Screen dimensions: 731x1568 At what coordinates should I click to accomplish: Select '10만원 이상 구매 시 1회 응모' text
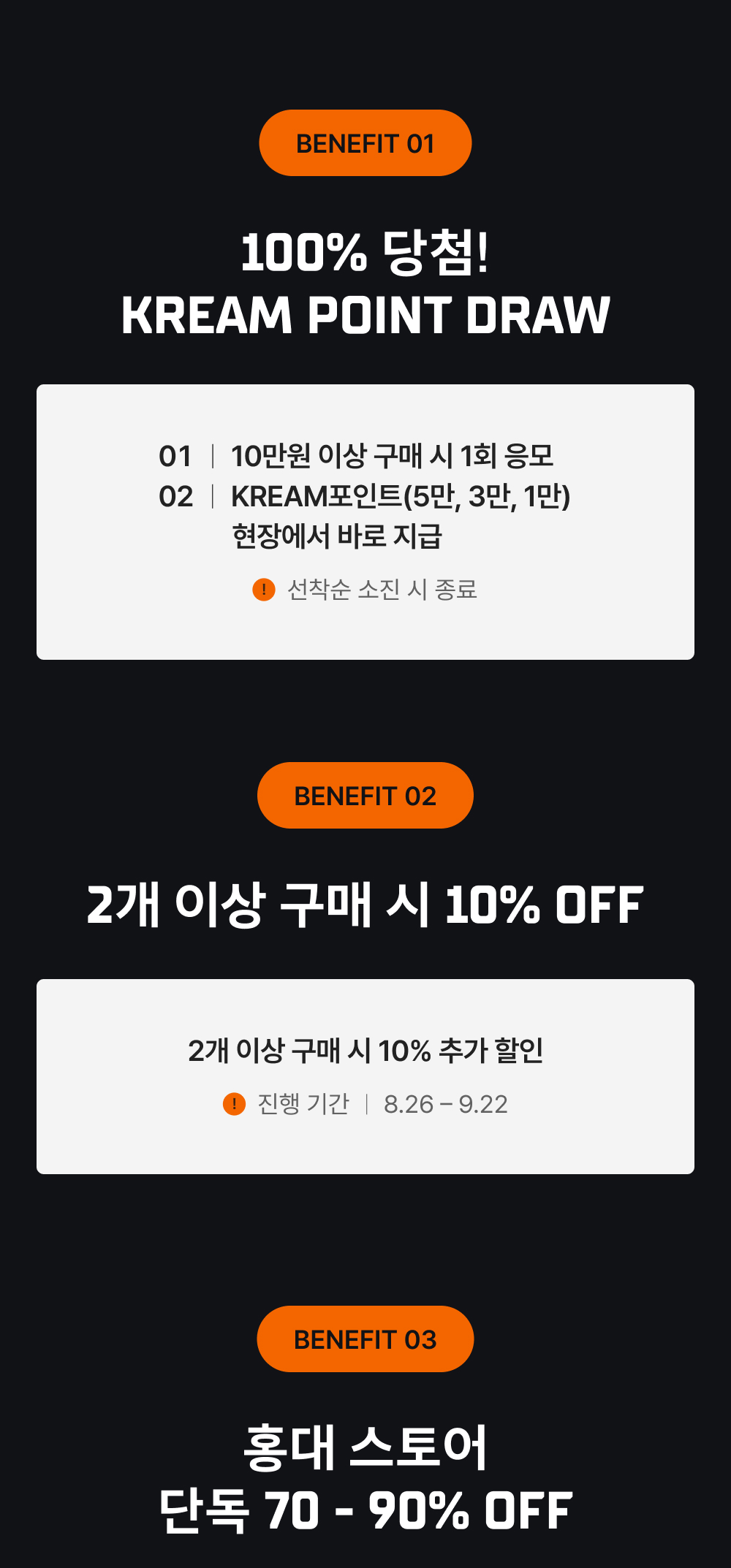pos(392,457)
